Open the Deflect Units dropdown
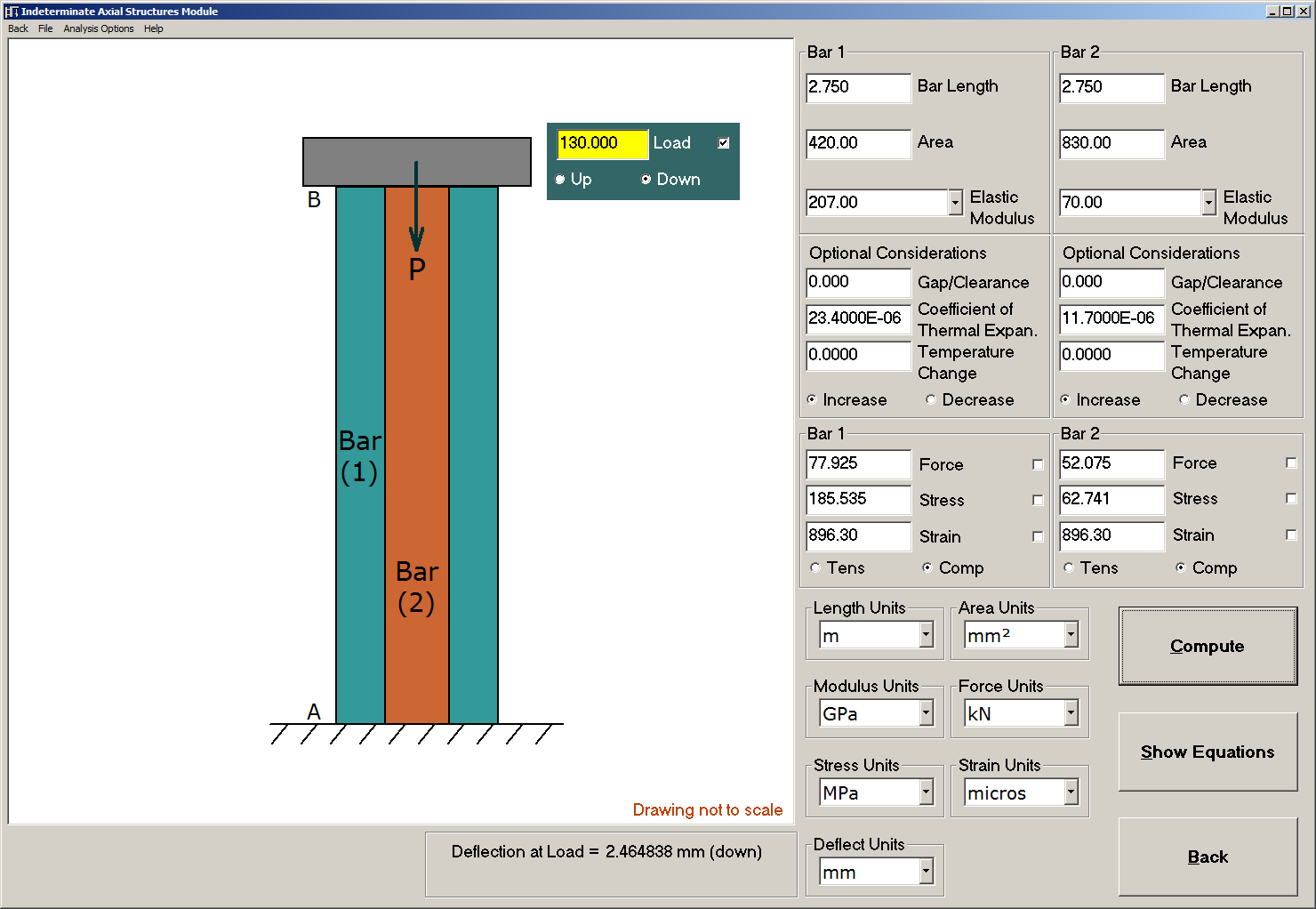Viewport: 1316px width, 909px height. tap(927, 871)
